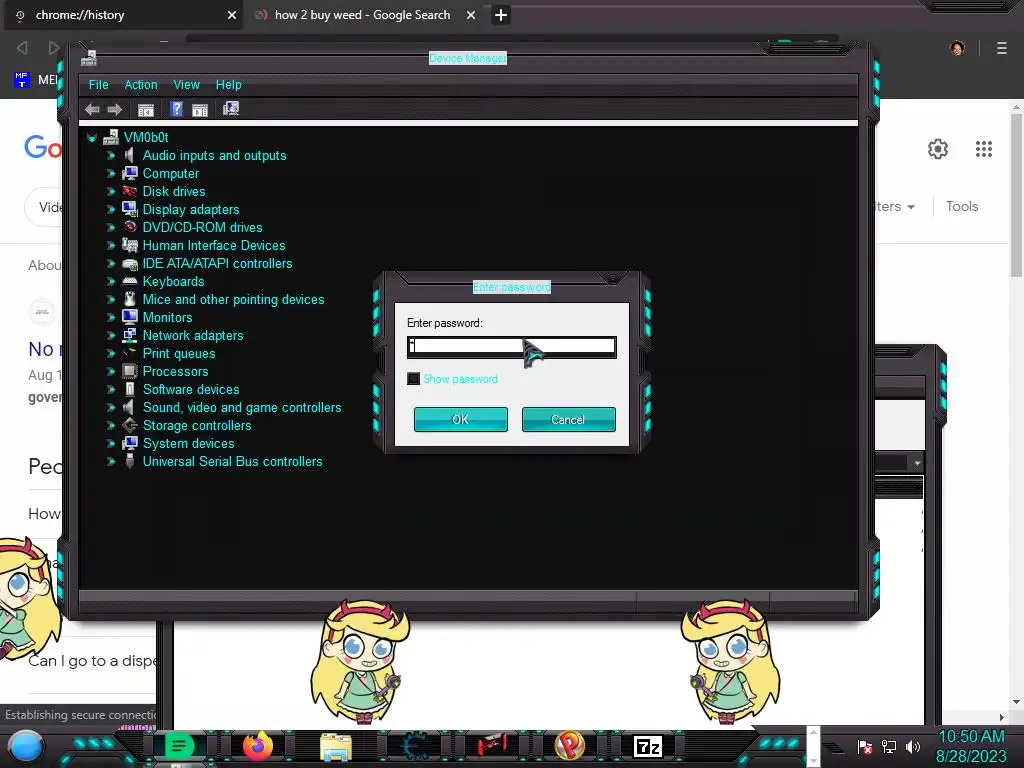
Task: Switch to the how 2 buy weed tab
Action: [362, 15]
